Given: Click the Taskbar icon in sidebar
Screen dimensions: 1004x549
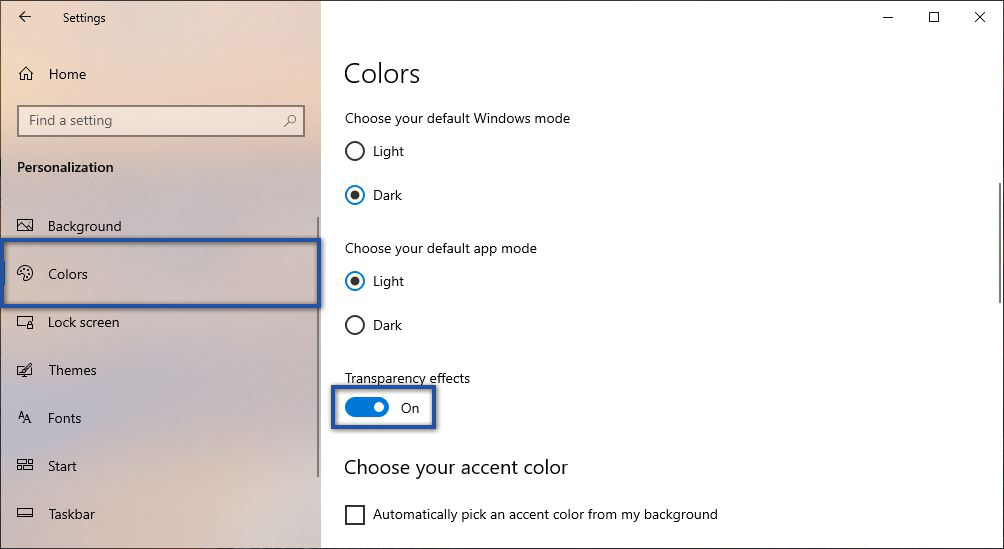Looking at the screenshot, I should point(26,514).
